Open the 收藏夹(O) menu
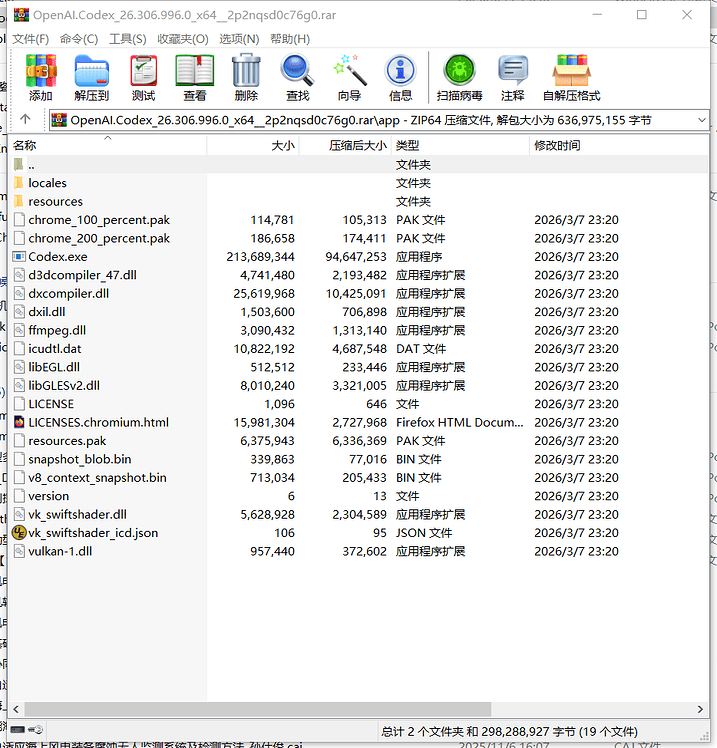The width and height of the screenshot is (717, 748). 183,39
